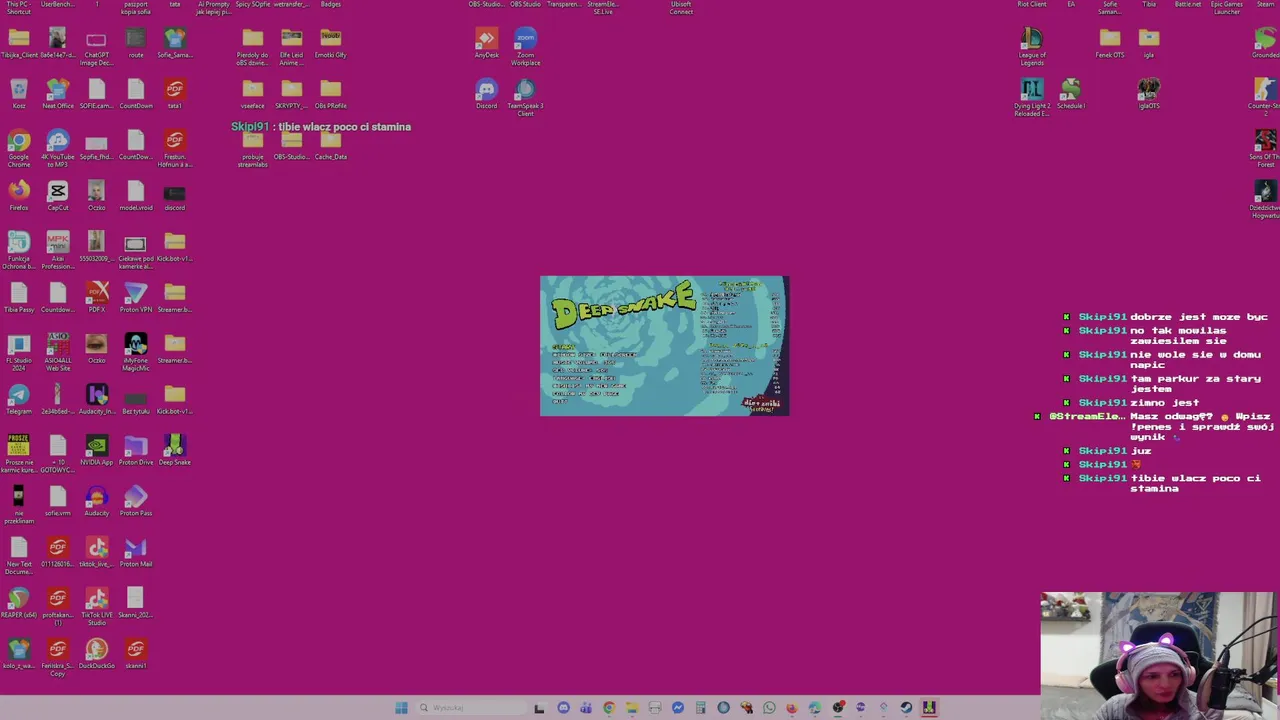
Task: Open TeamSpeak 3 Client desktop shortcut
Action: point(526,96)
